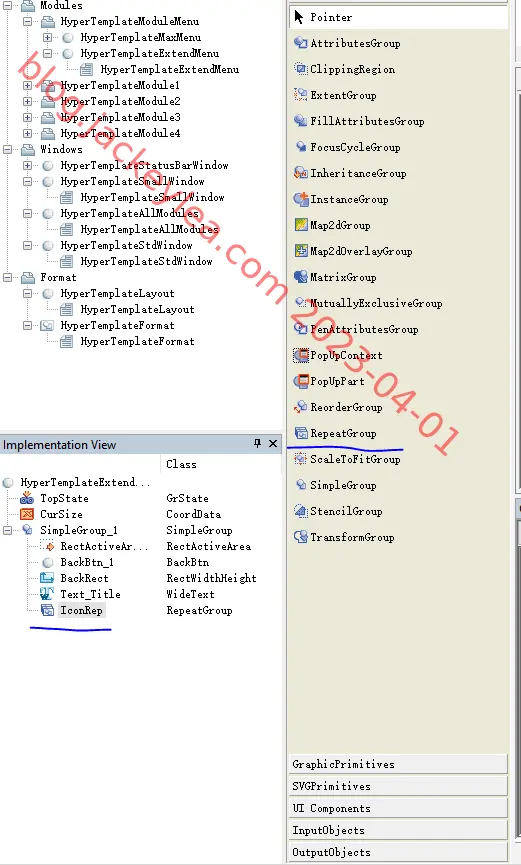Expand the HyperTemplateModule1 node

click(x=27, y=86)
